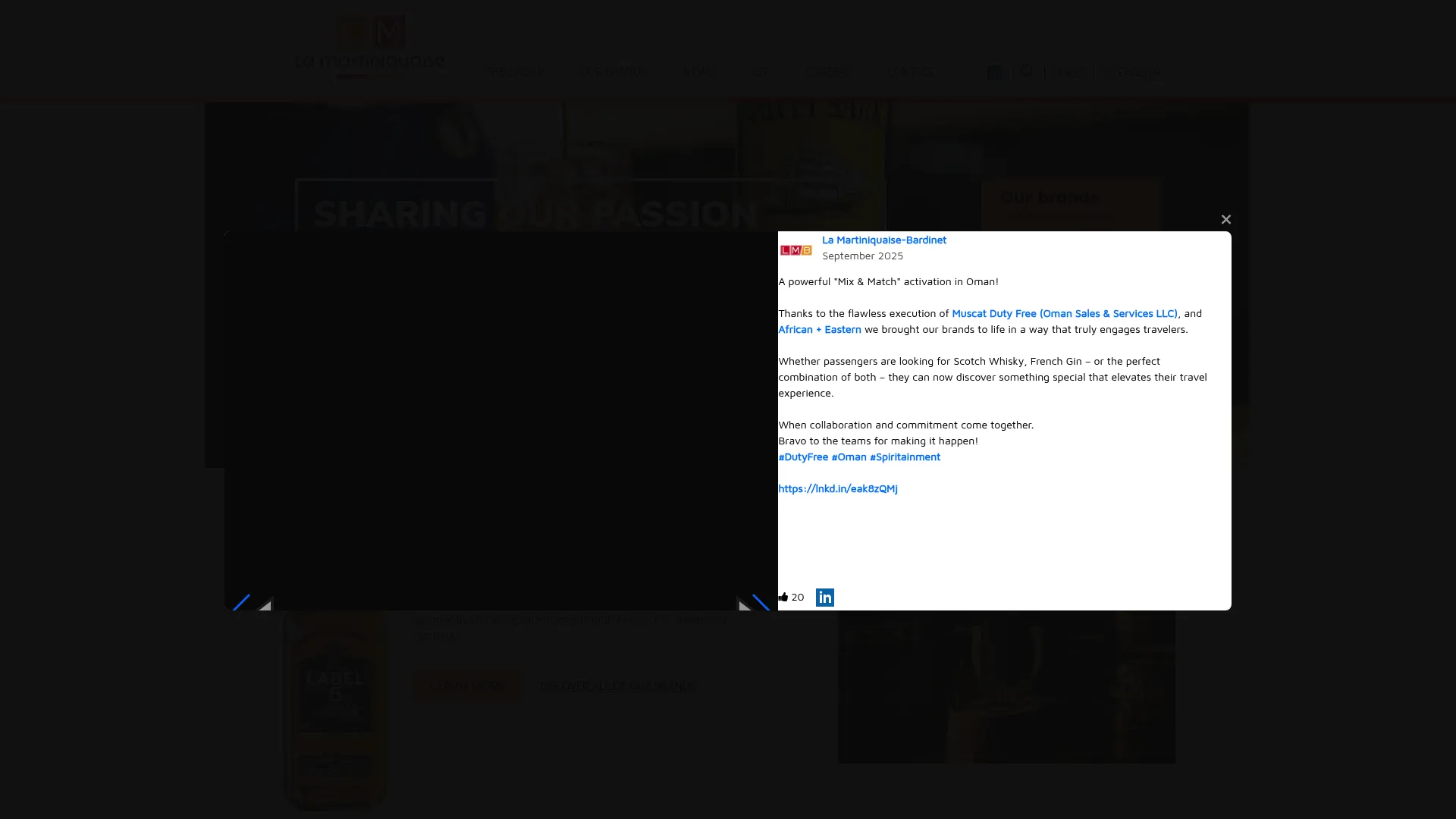Click the 20 likes count

[797, 597]
